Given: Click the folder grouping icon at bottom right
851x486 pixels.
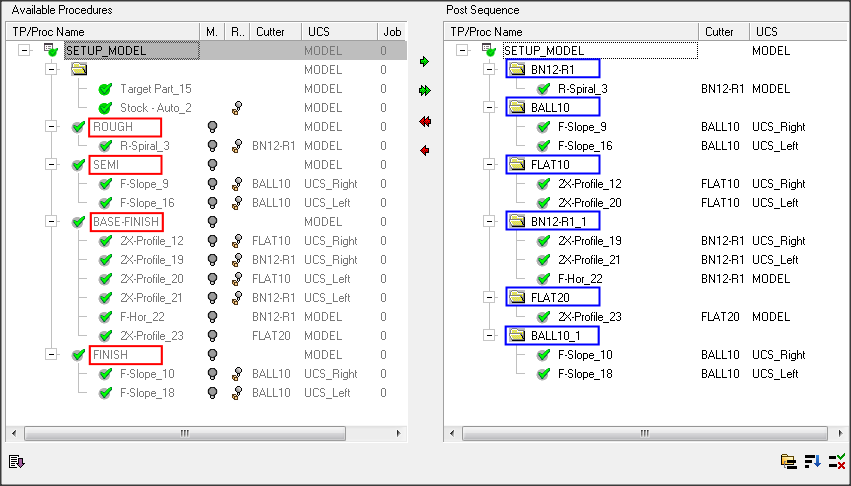Looking at the screenshot, I should (789, 462).
